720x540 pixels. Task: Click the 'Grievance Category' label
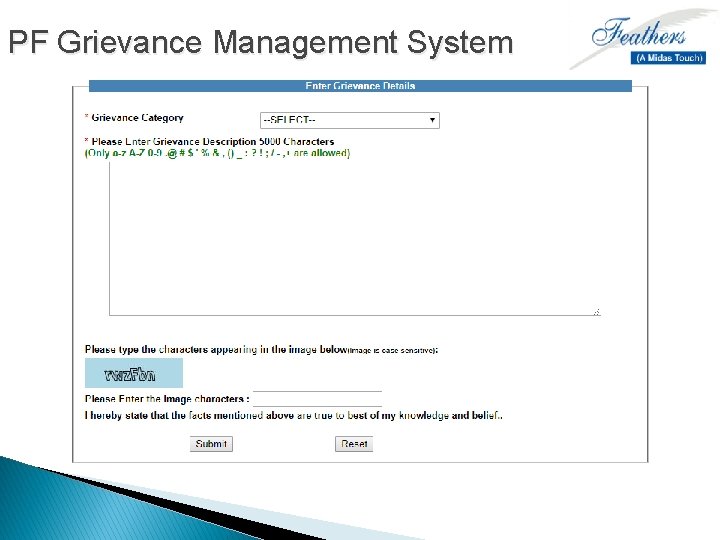(x=137, y=118)
